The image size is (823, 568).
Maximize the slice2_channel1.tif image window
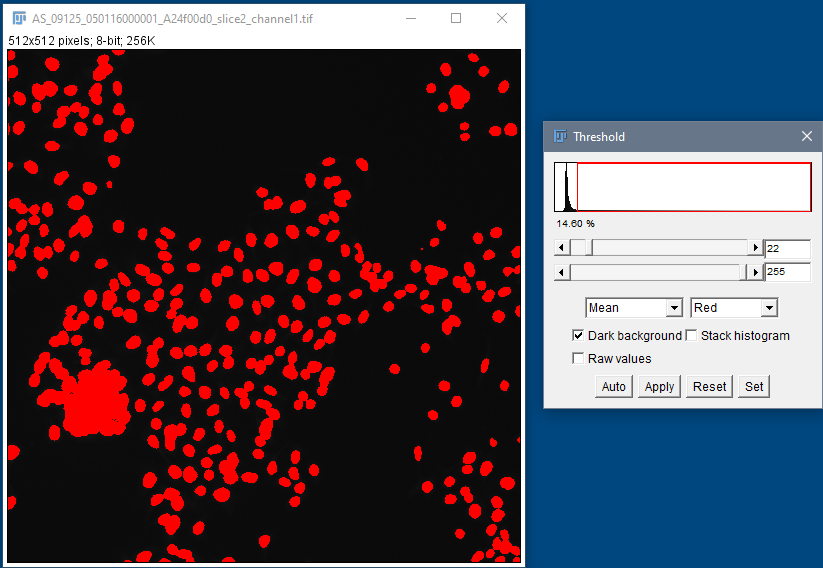click(x=456, y=18)
